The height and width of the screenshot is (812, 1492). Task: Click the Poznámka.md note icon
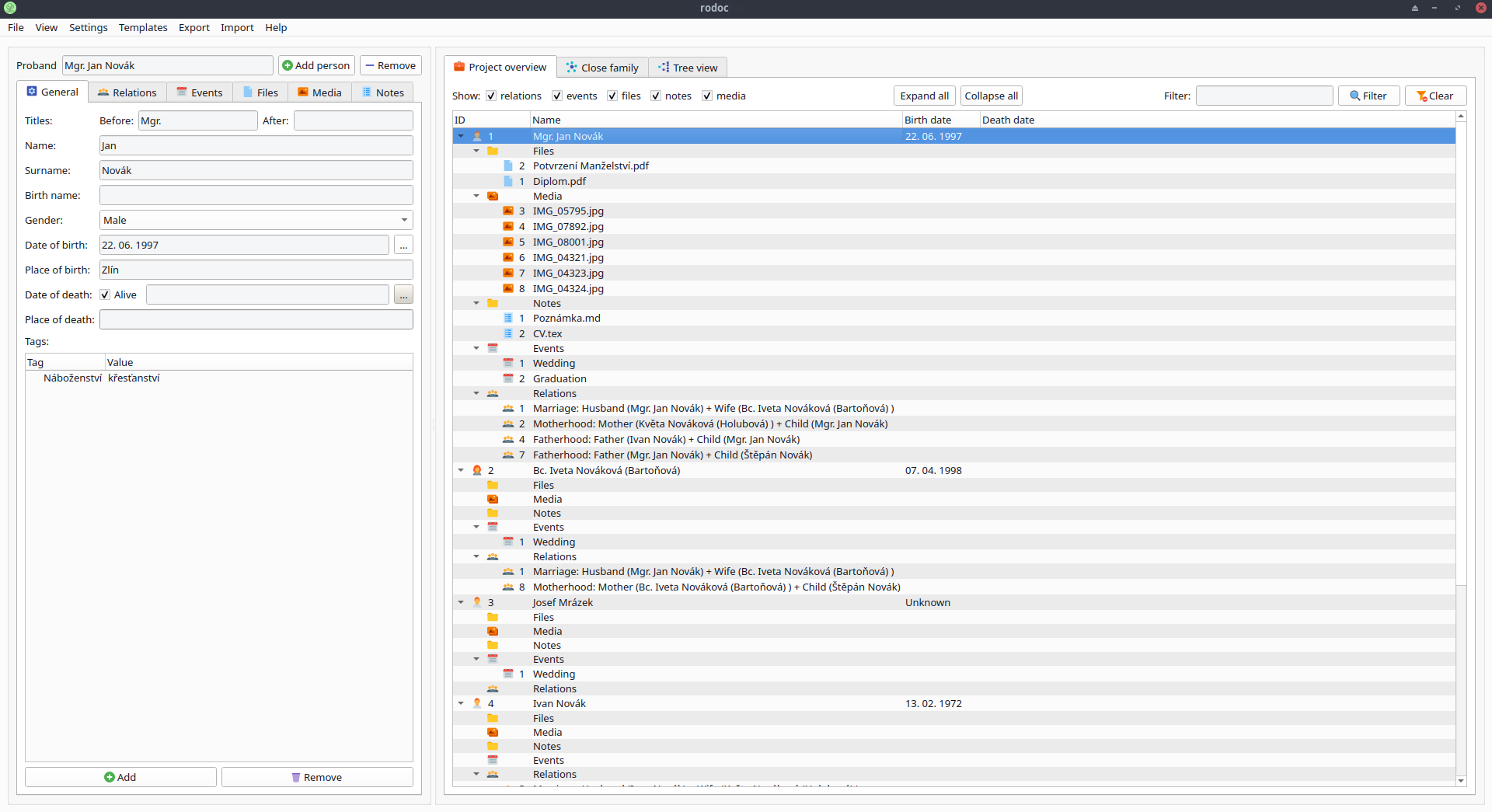pos(508,318)
